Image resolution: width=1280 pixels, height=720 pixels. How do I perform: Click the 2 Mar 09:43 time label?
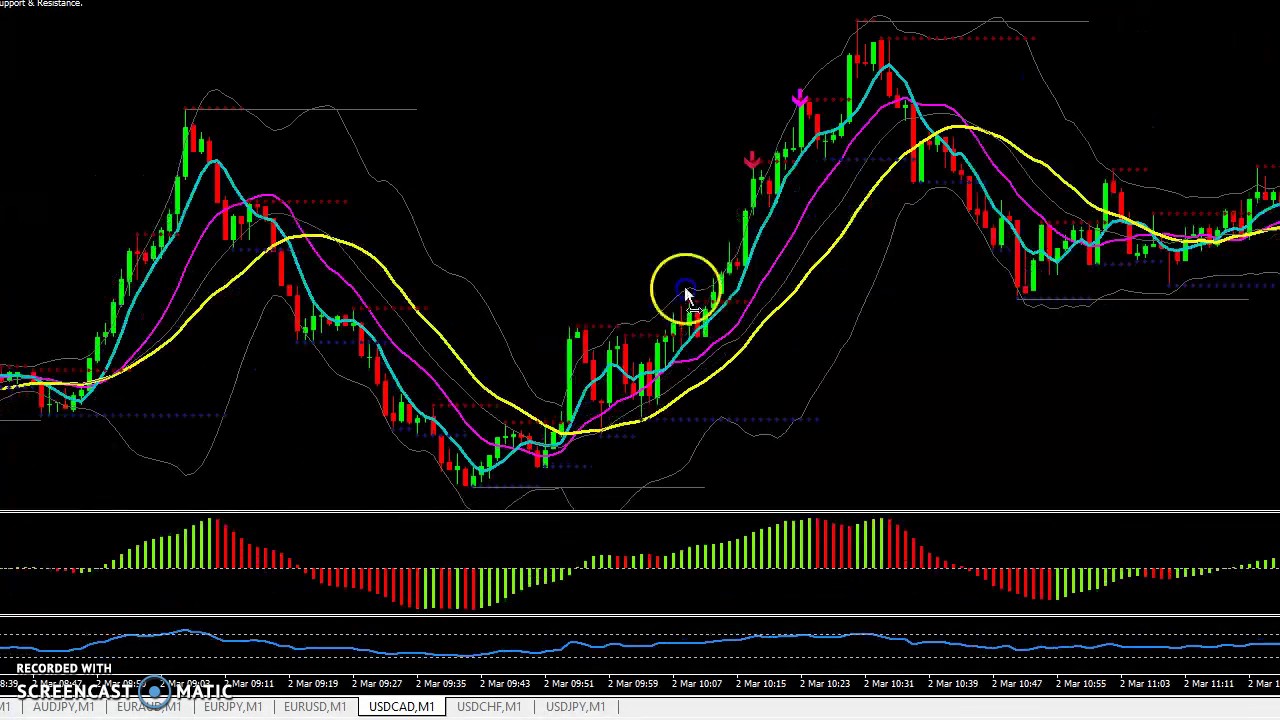click(x=504, y=684)
